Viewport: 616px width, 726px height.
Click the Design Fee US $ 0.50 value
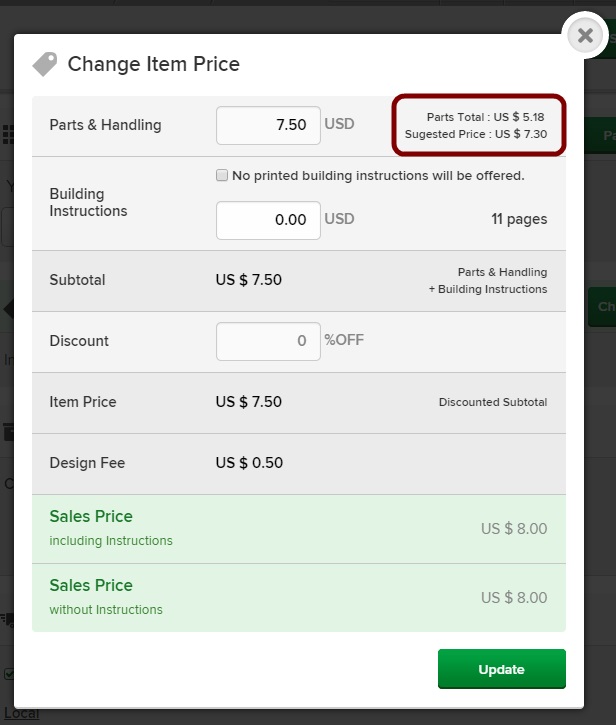click(249, 463)
